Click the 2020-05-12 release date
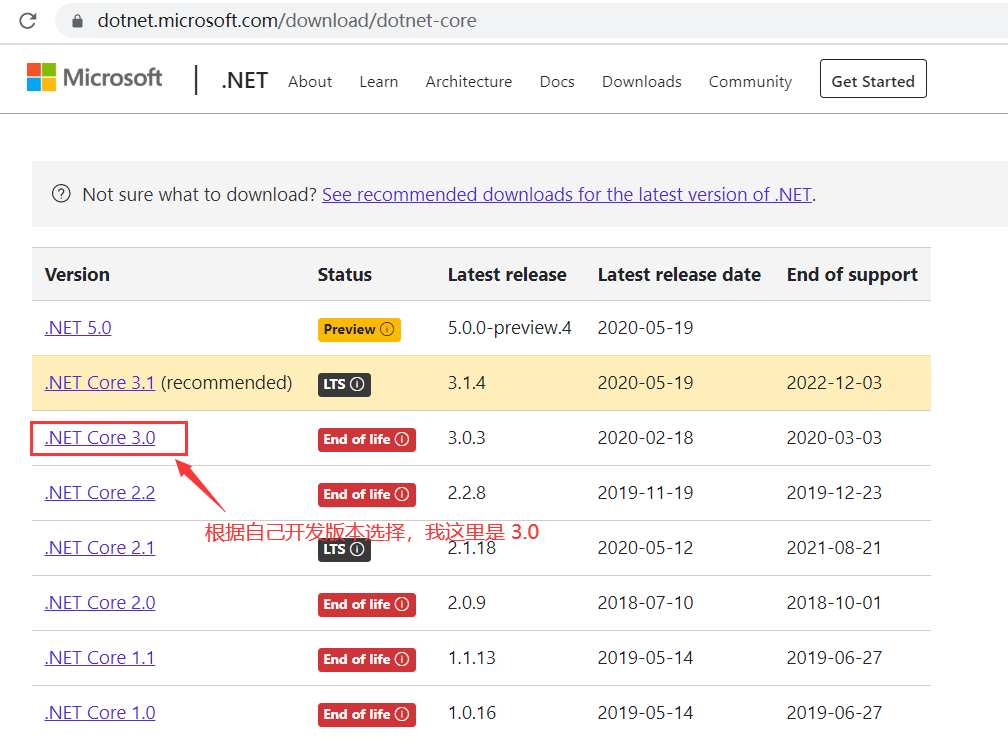 tap(645, 548)
